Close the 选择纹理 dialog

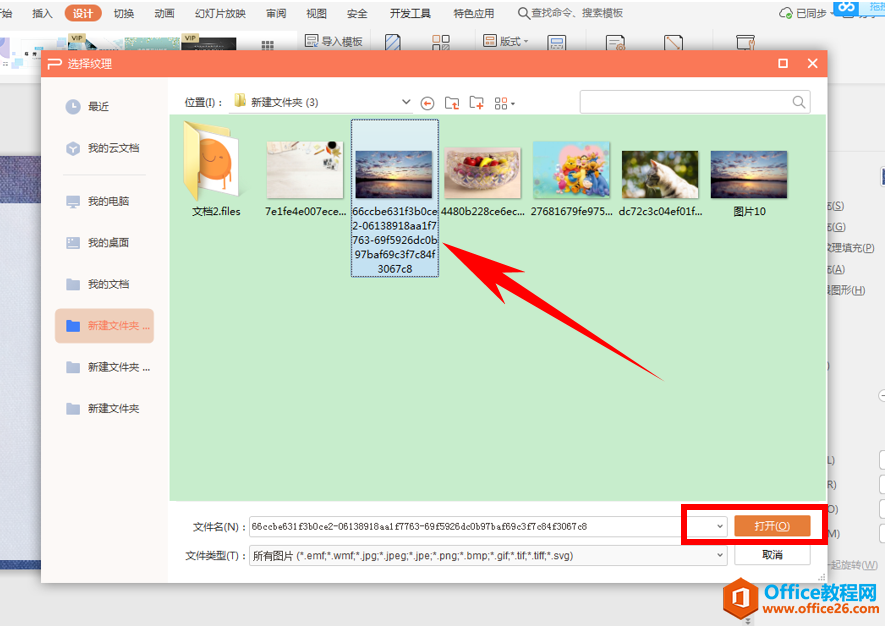click(x=812, y=63)
